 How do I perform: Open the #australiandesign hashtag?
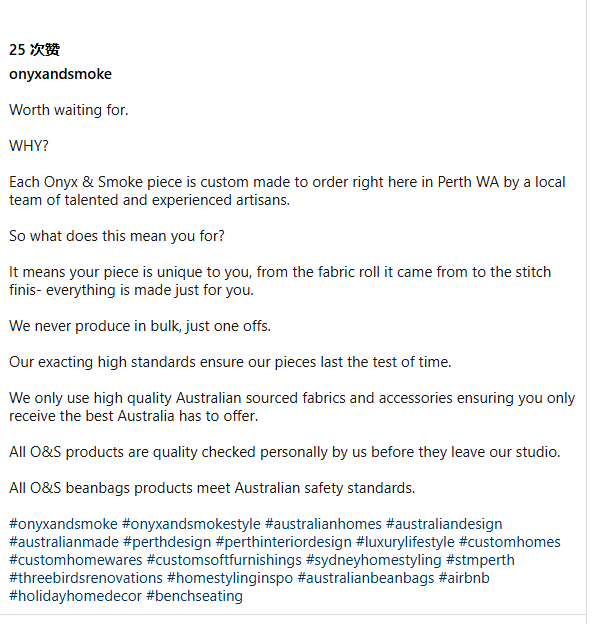tap(444, 524)
